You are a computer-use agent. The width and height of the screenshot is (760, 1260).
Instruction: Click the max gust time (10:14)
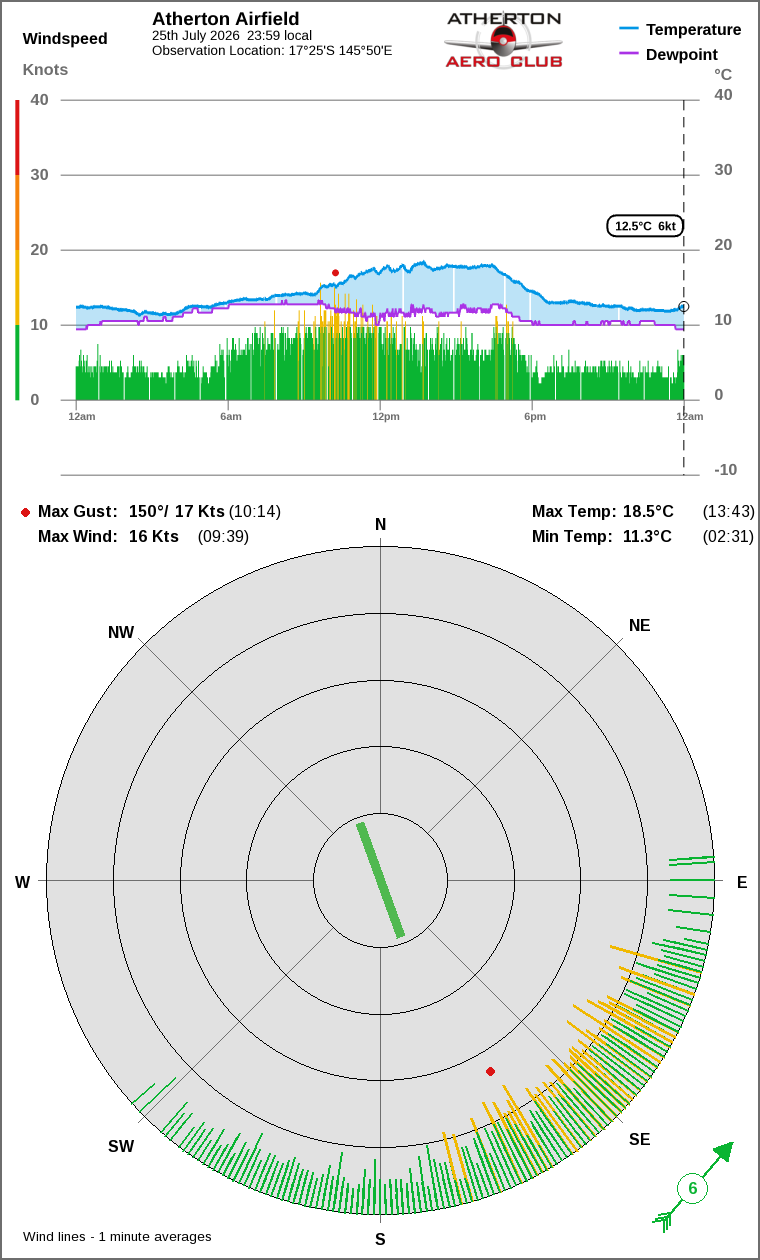point(255,512)
